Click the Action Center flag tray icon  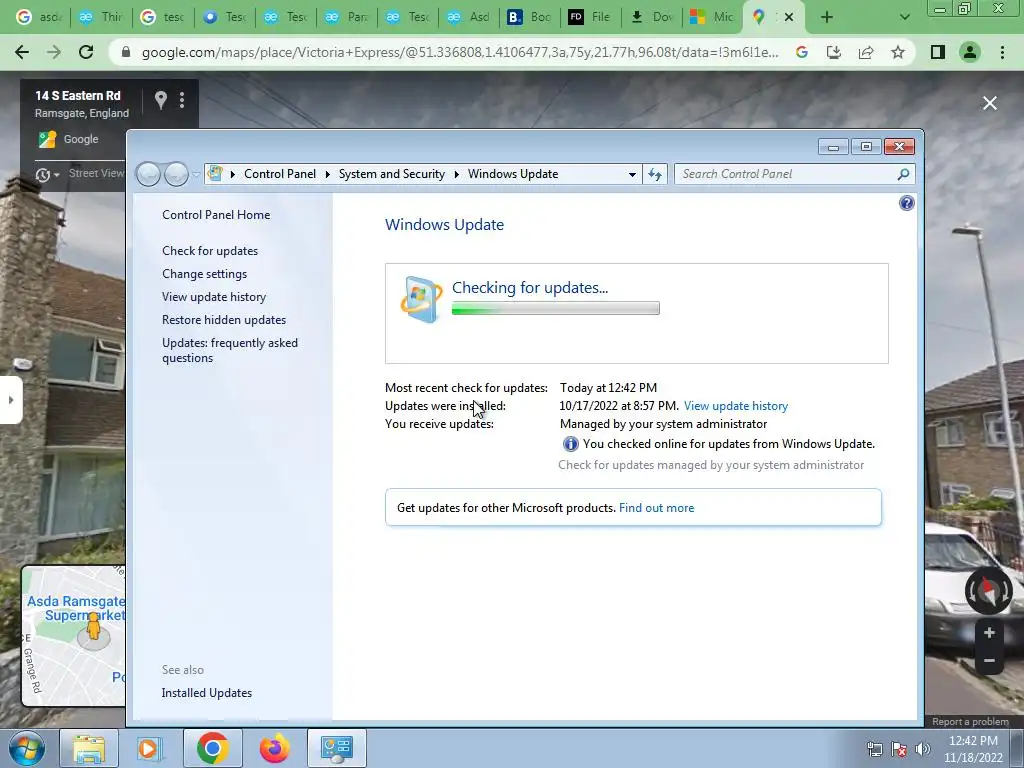[x=899, y=749]
